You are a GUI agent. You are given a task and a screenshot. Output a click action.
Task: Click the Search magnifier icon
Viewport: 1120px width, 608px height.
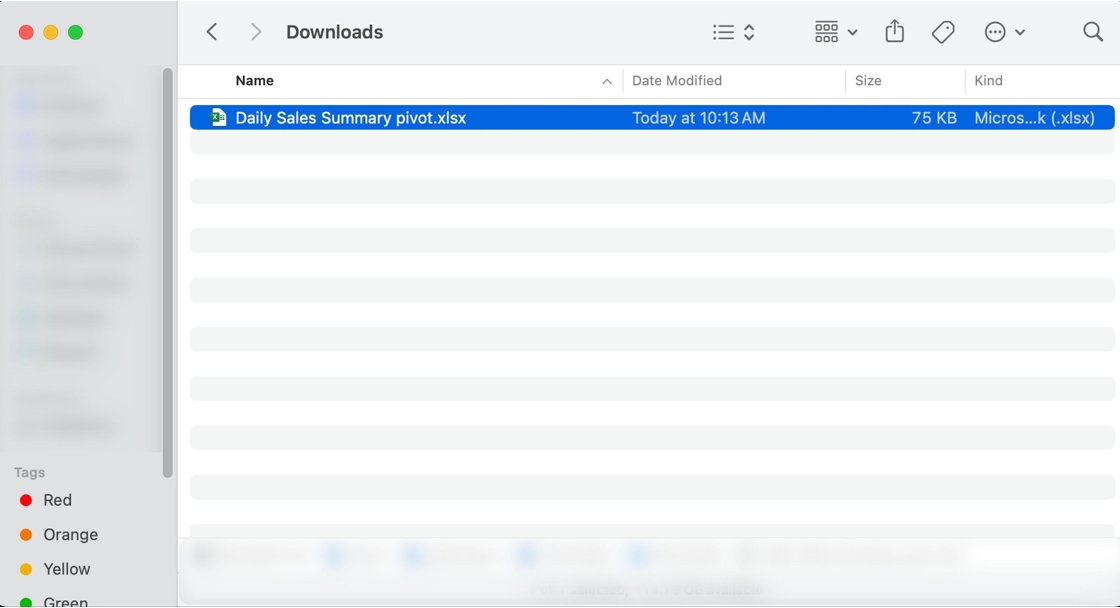tap(1093, 31)
